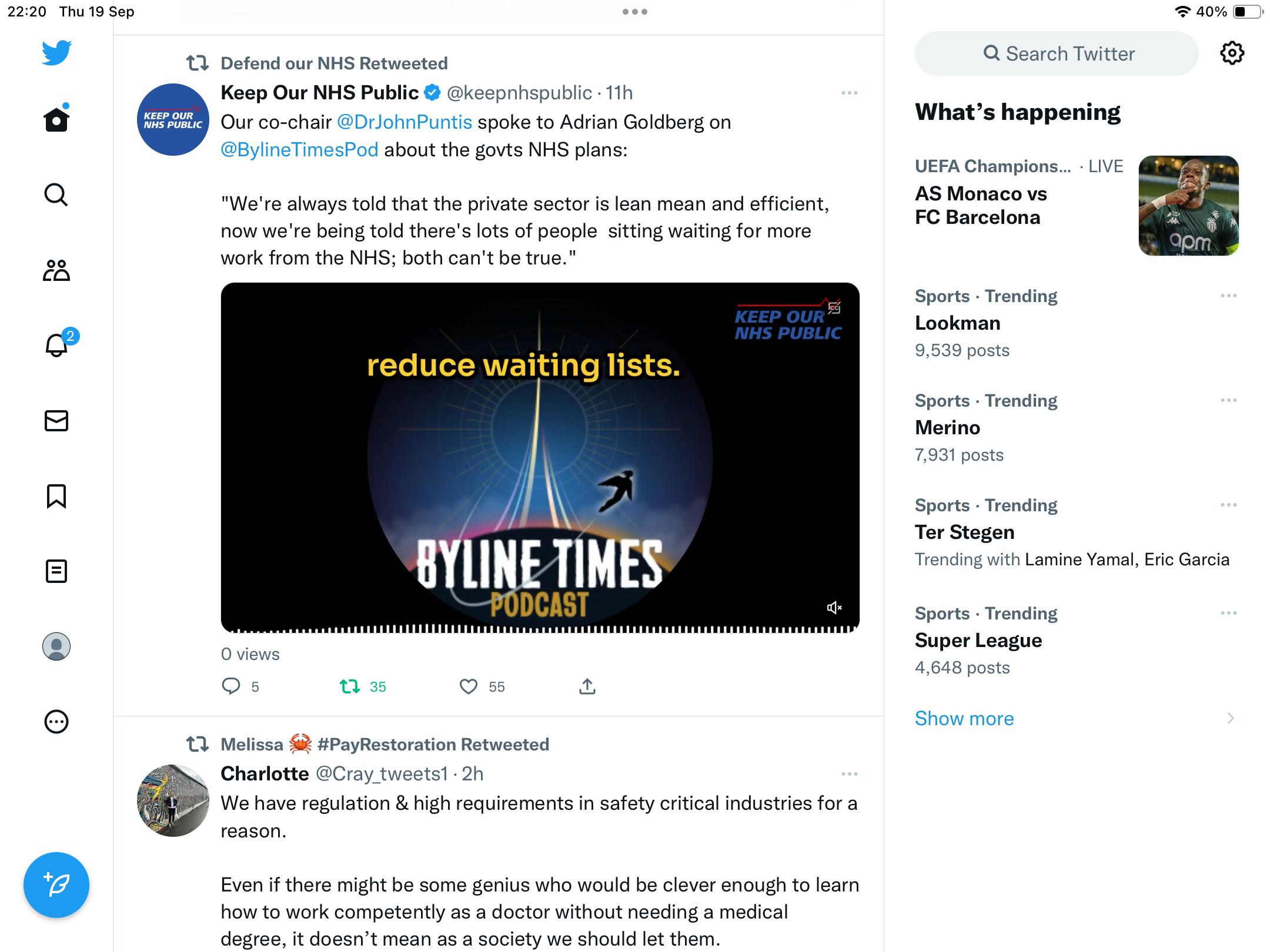Open Profile avatar icon in sidebar
The width and height of the screenshot is (1270, 952).
click(56, 646)
